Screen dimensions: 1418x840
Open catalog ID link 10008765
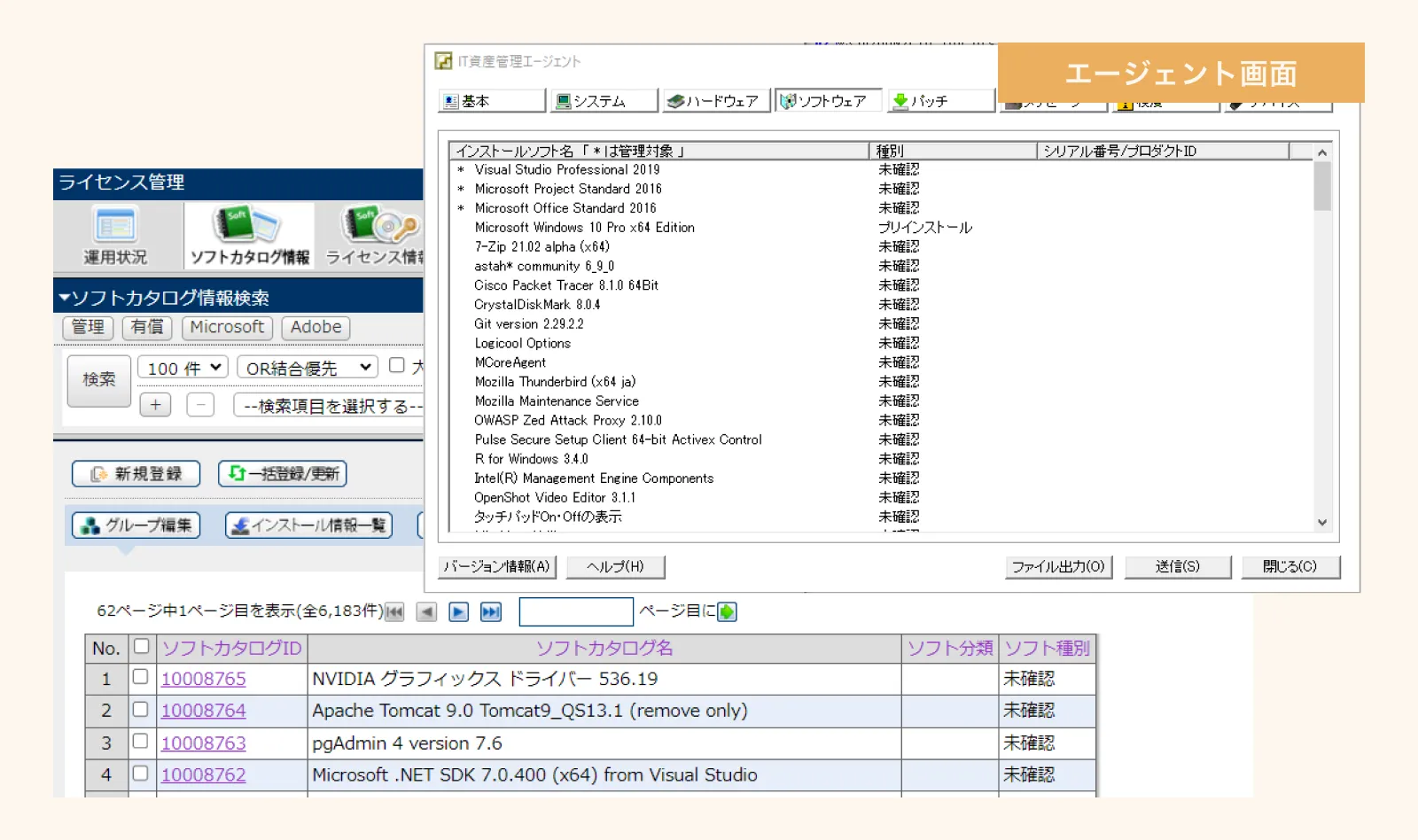pyautogui.click(x=203, y=679)
